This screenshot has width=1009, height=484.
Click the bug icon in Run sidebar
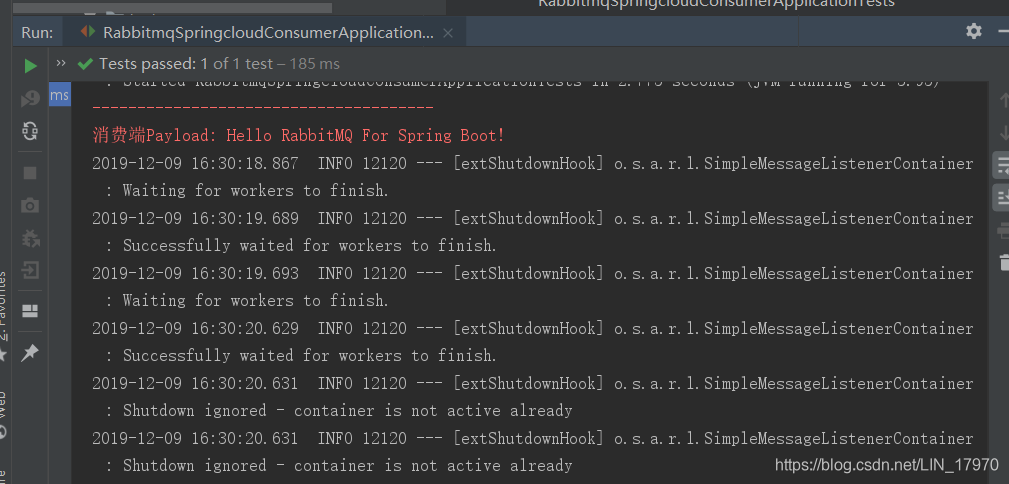[30, 239]
